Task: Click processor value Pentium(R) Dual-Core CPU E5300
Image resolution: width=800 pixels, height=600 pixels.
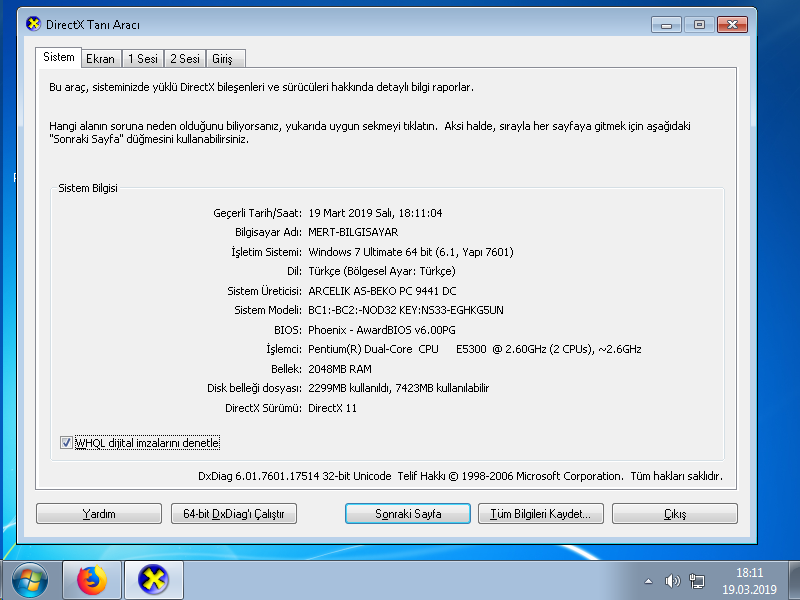Action: 397,349
